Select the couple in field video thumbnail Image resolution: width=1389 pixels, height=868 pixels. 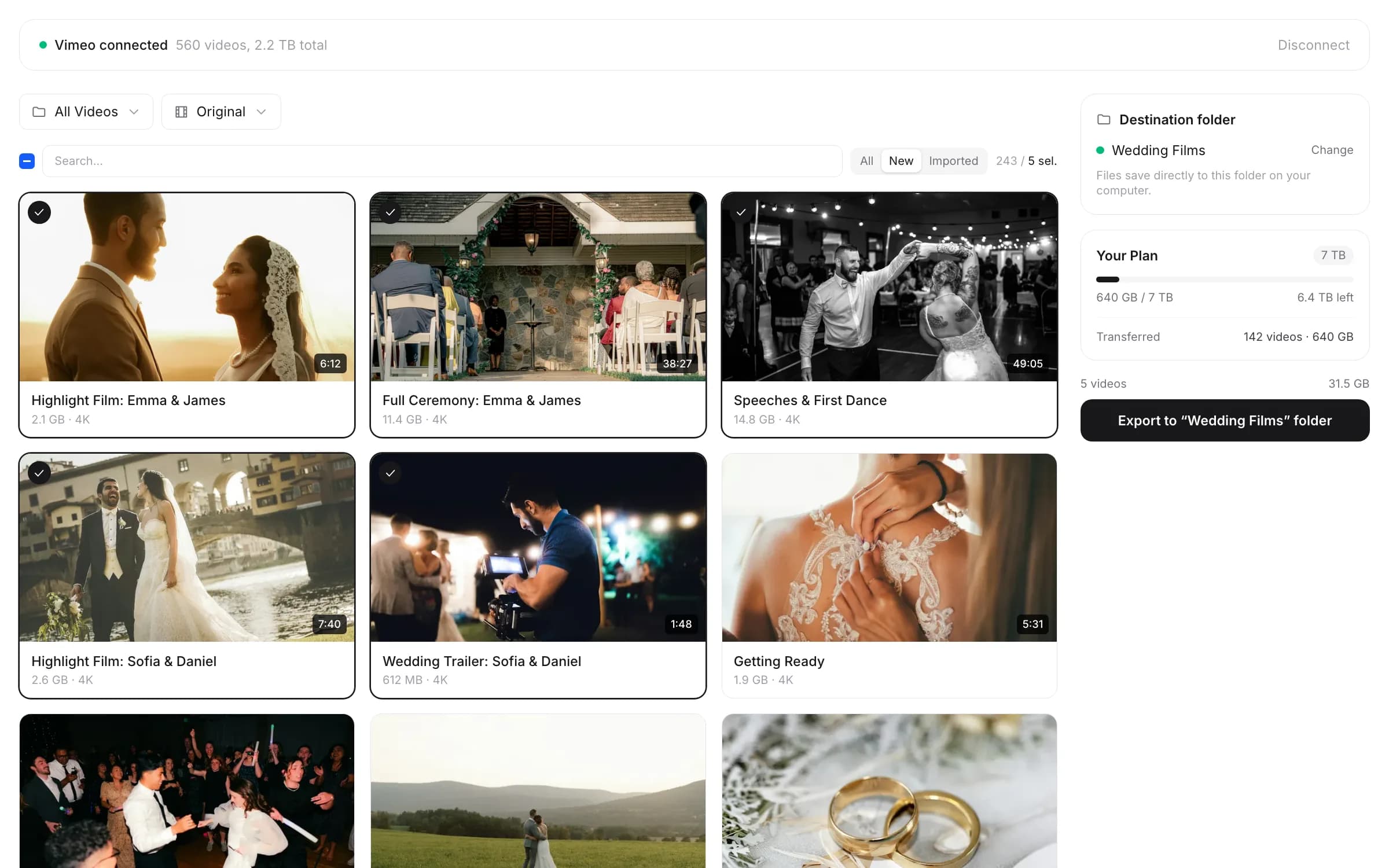(538, 791)
